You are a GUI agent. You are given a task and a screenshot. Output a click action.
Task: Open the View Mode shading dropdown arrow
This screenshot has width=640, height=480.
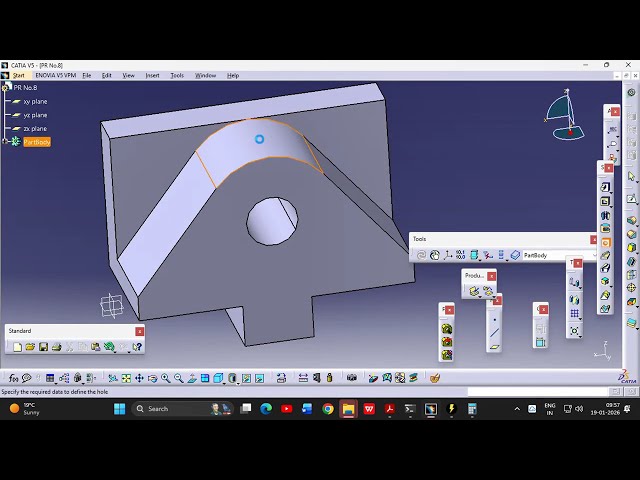[238, 383]
